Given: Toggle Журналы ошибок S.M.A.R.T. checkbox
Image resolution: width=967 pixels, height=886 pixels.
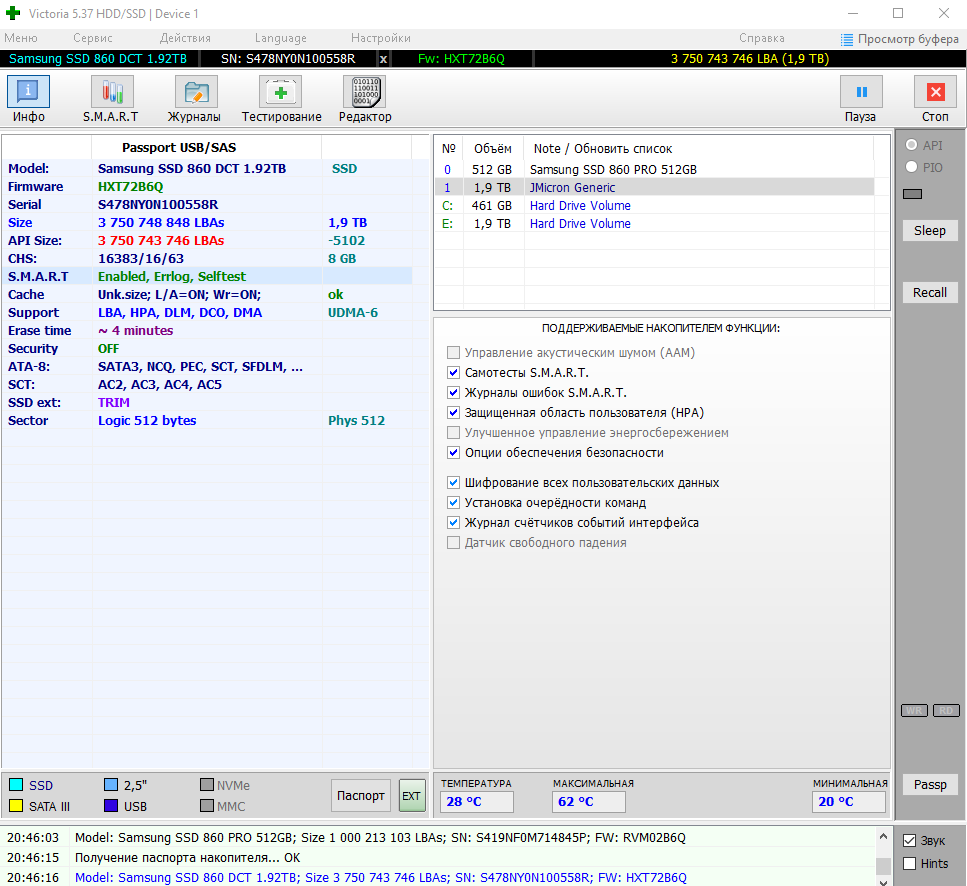Looking at the screenshot, I should pyautogui.click(x=453, y=393).
